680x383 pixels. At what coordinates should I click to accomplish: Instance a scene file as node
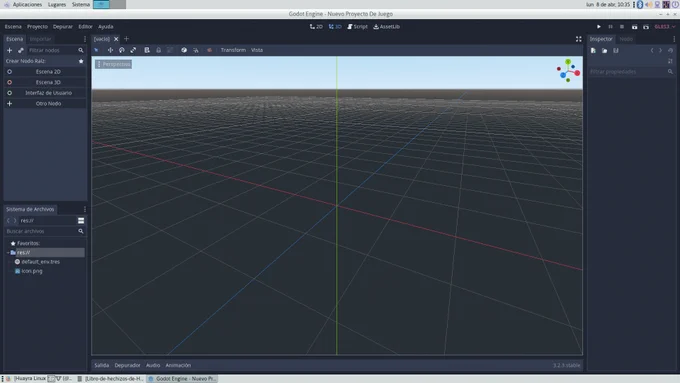pos(20,50)
